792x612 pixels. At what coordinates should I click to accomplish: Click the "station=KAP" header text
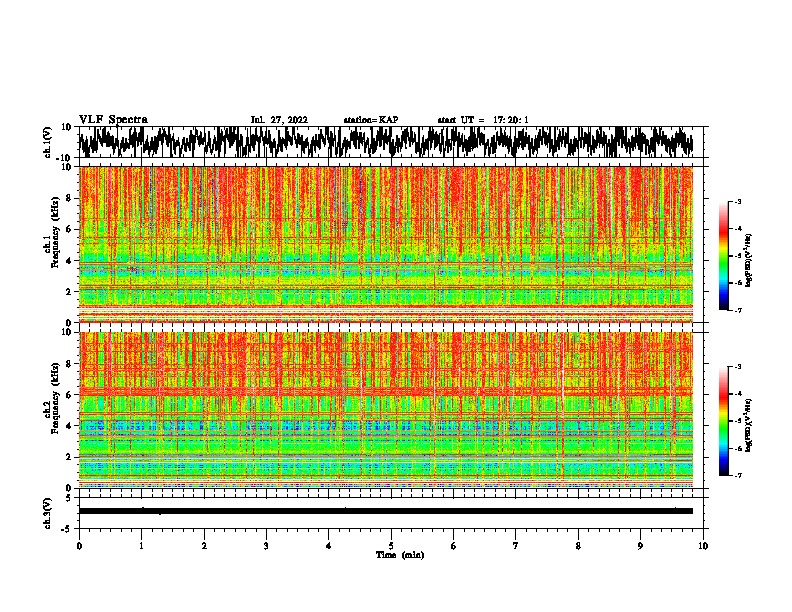point(371,120)
